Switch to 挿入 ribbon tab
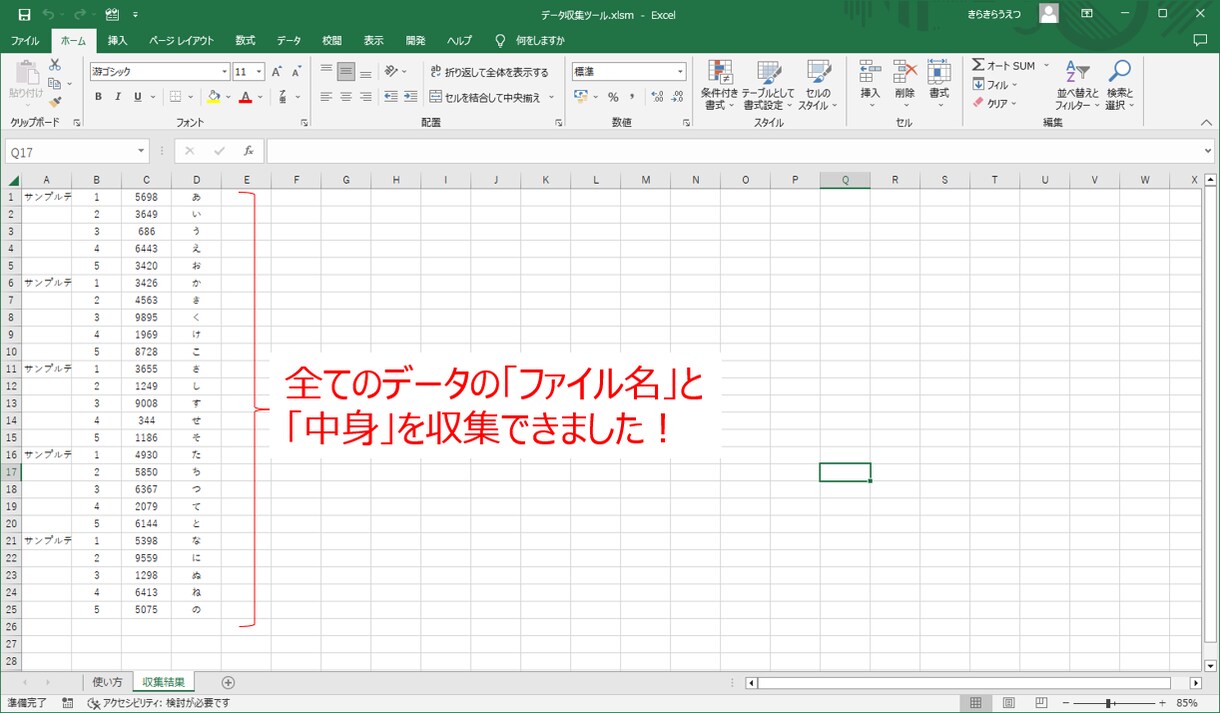The image size is (1220, 713). pos(117,41)
